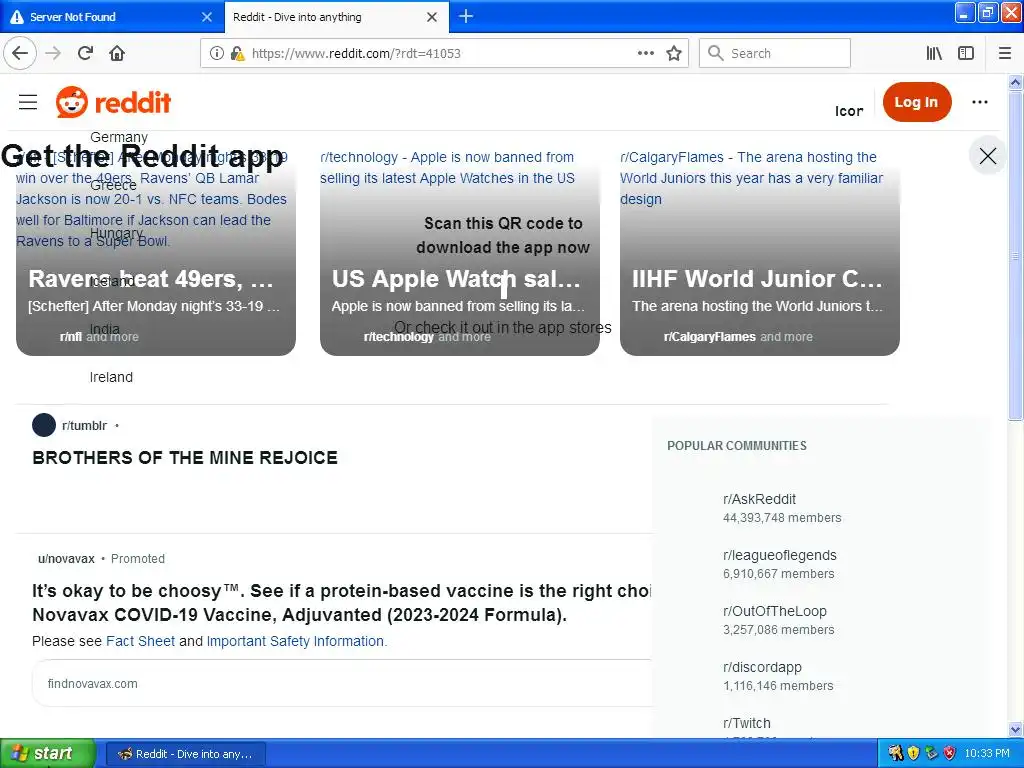
Task: Open page actions three-dot menu in address bar
Action: tap(645, 53)
